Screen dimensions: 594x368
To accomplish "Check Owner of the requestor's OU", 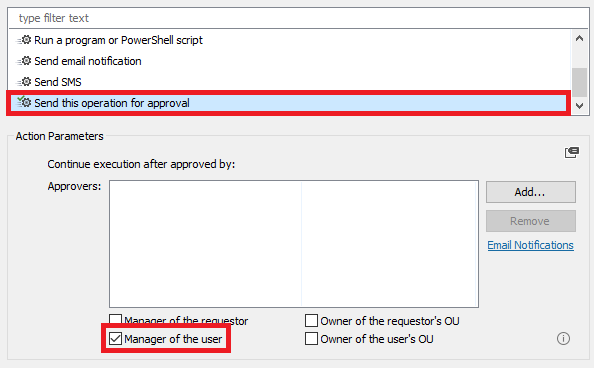I will 311,320.
